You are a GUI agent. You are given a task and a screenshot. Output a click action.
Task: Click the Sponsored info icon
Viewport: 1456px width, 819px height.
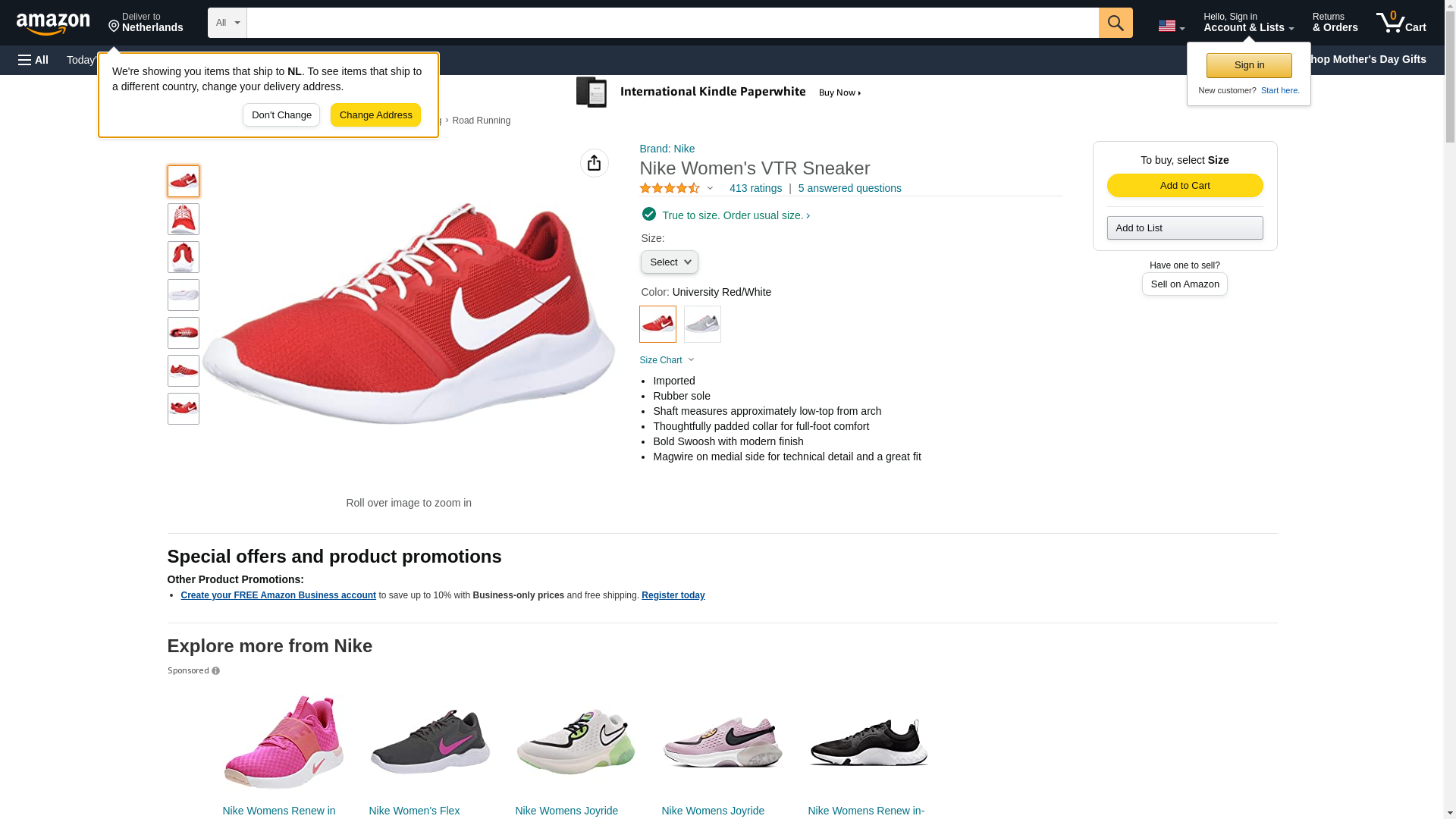[x=216, y=671]
